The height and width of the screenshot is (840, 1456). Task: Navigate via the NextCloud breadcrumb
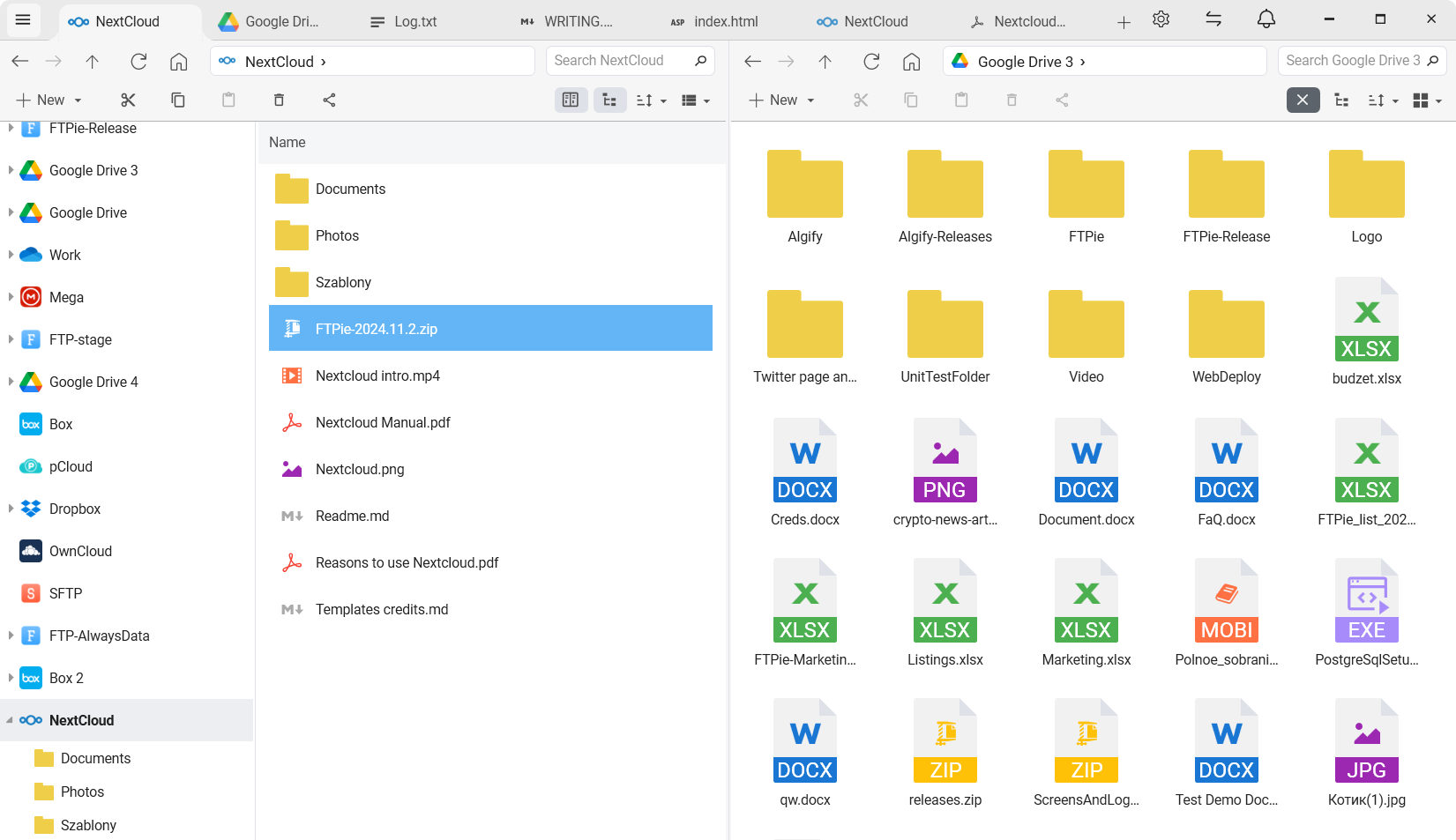pyautogui.click(x=279, y=61)
